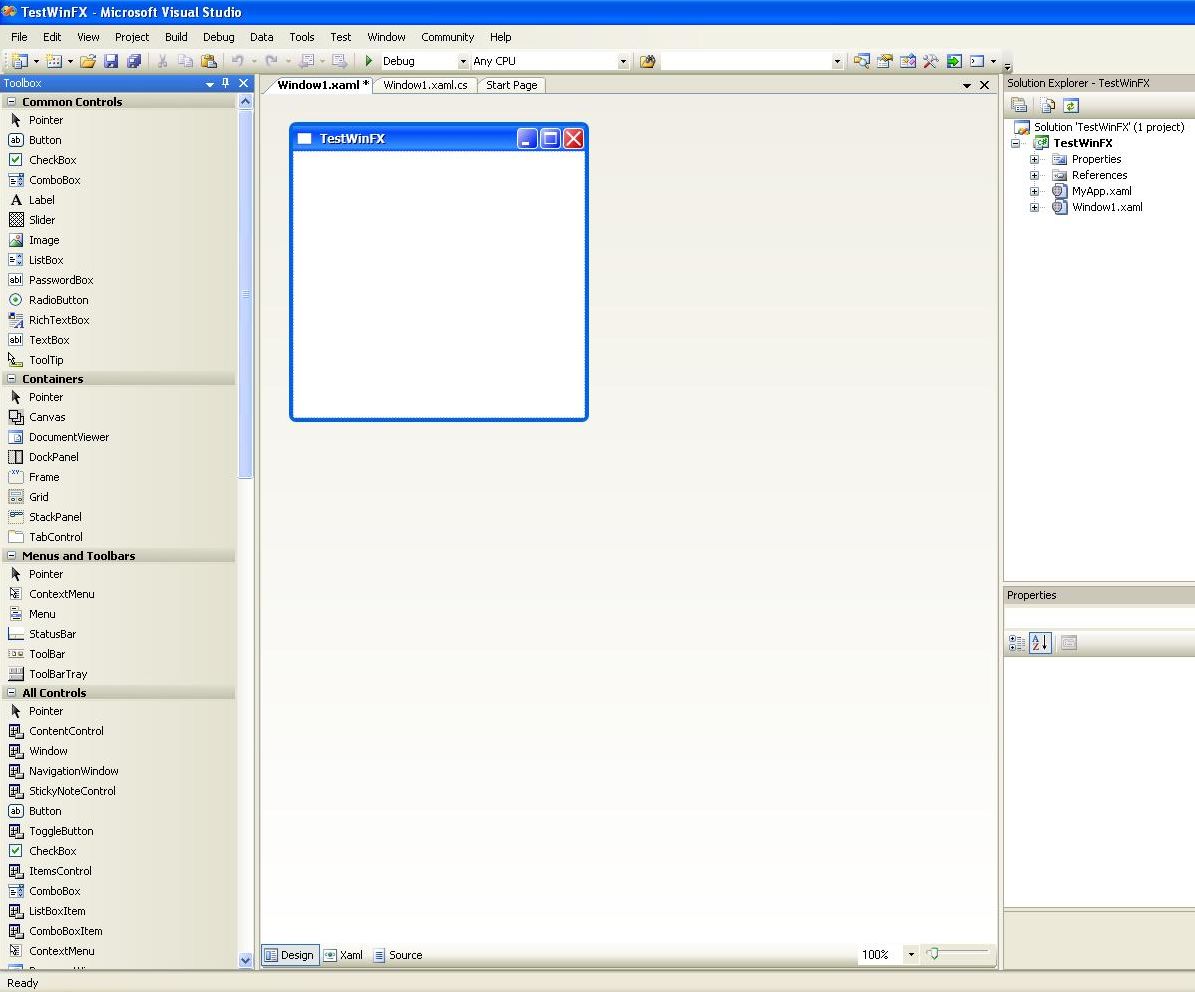Switch to the Window1.xaml.cs tab

coord(425,85)
